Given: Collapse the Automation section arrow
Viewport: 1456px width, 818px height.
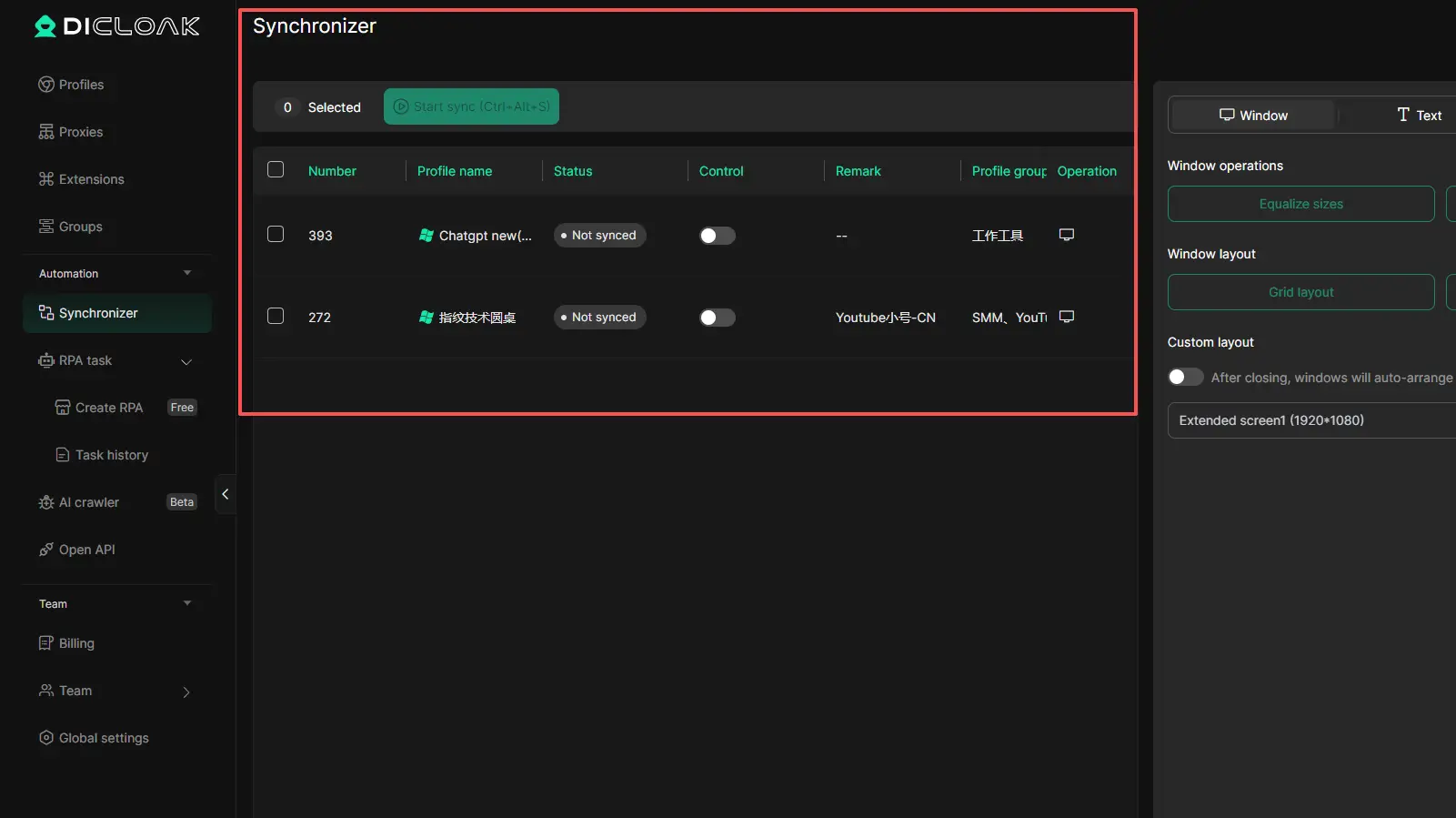Looking at the screenshot, I should [187, 273].
